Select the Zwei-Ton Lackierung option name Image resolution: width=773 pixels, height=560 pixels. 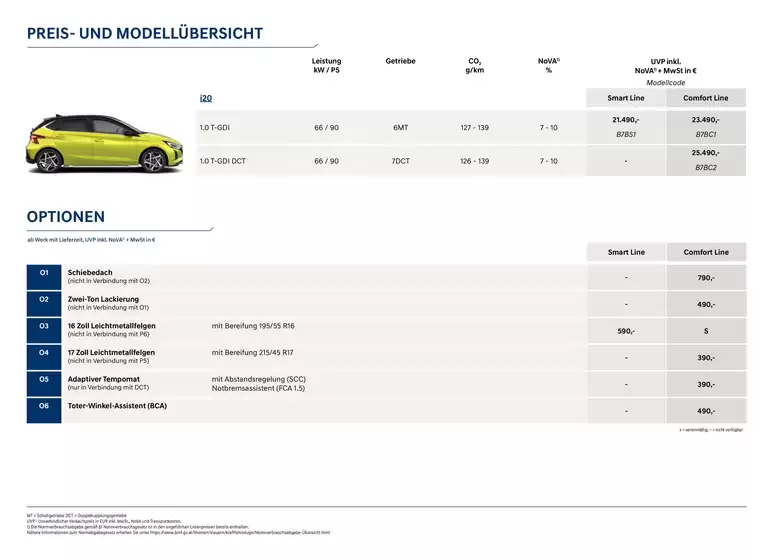(x=103, y=299)
